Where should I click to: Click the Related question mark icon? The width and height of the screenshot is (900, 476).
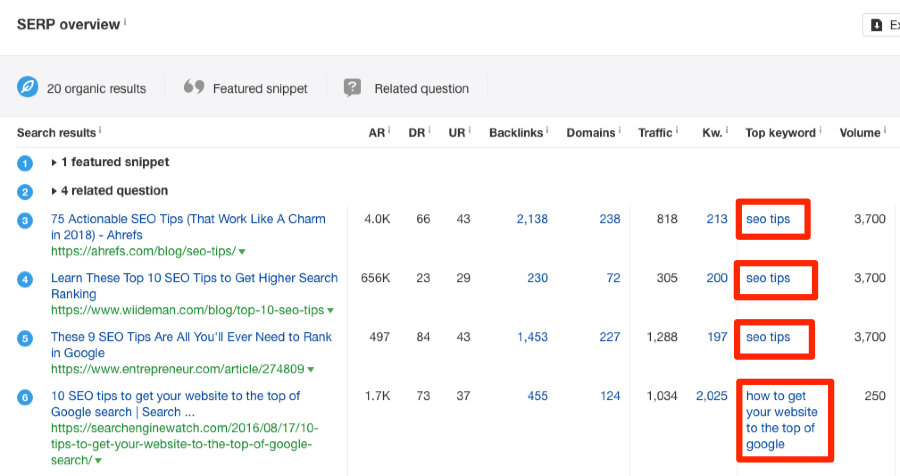(352, 87)
